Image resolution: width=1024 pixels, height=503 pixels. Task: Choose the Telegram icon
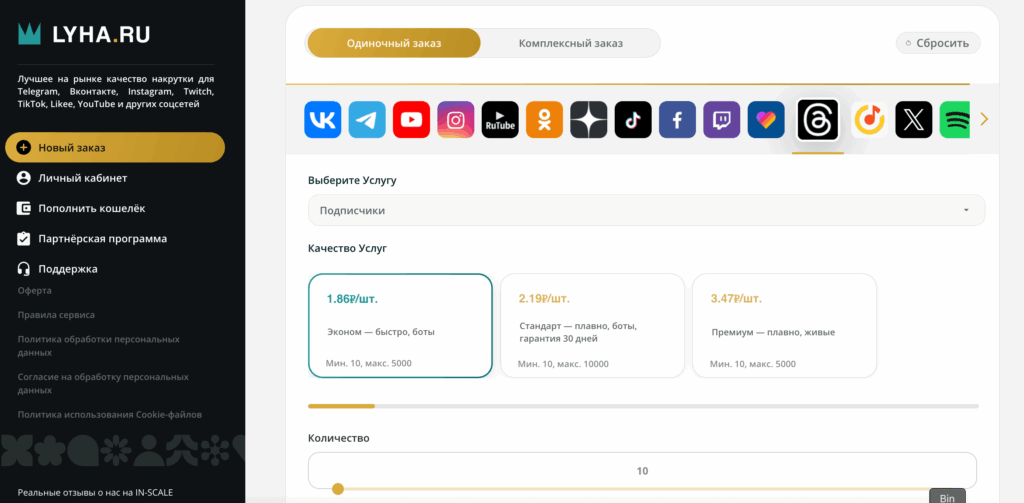pyautogui.click(x=367, y=121)
